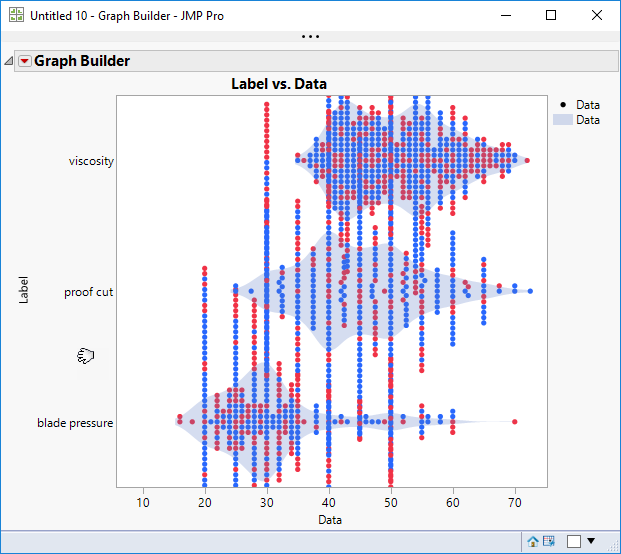Click the JMP window icon in title bar
The width and height of the screenshot is (621, 554).
16,15
